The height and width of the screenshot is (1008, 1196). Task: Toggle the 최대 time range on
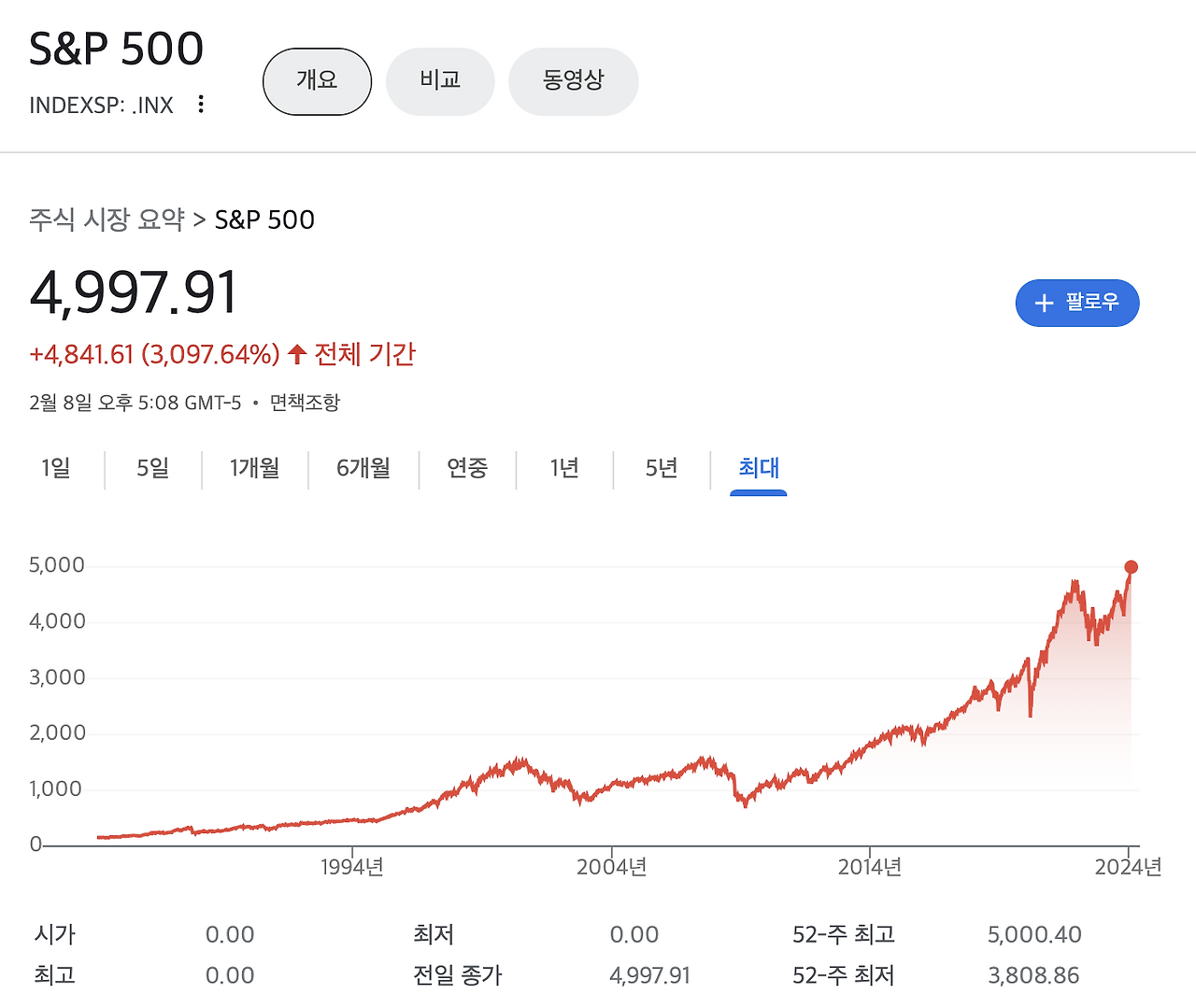(x=758, y=469)
